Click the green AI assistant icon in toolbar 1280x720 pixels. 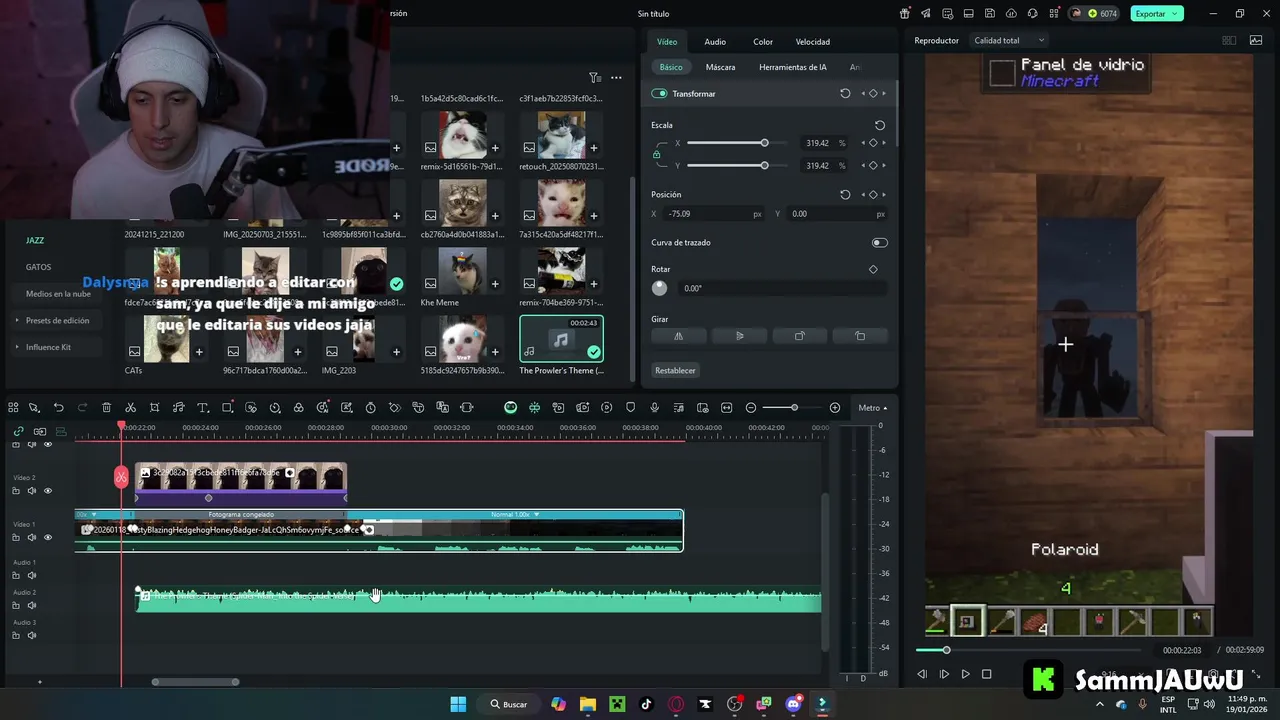(510, 408)
